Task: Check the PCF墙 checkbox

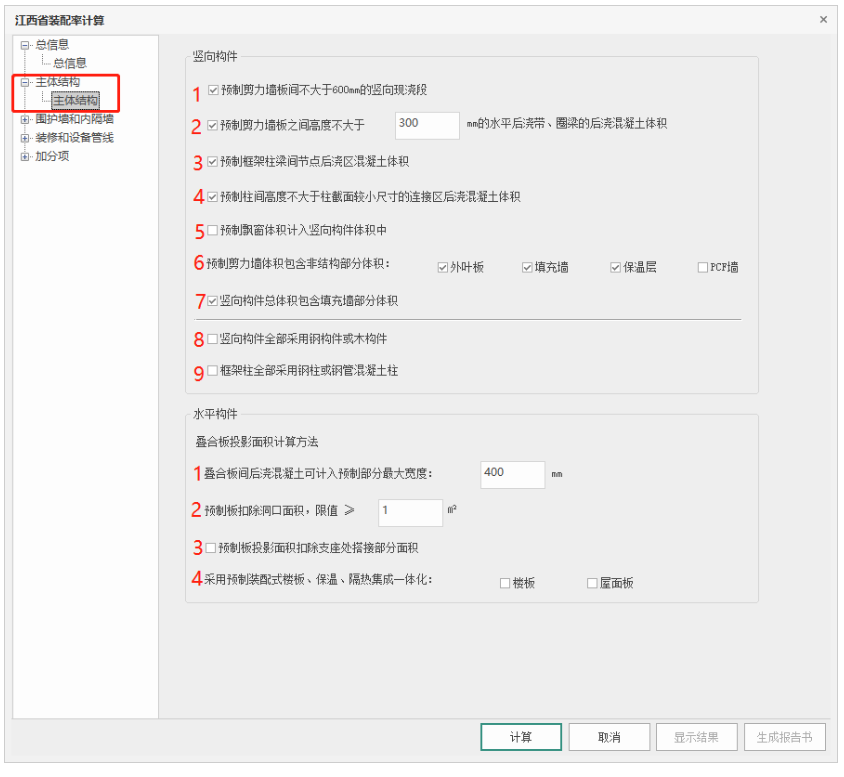Action: point(703,269)
